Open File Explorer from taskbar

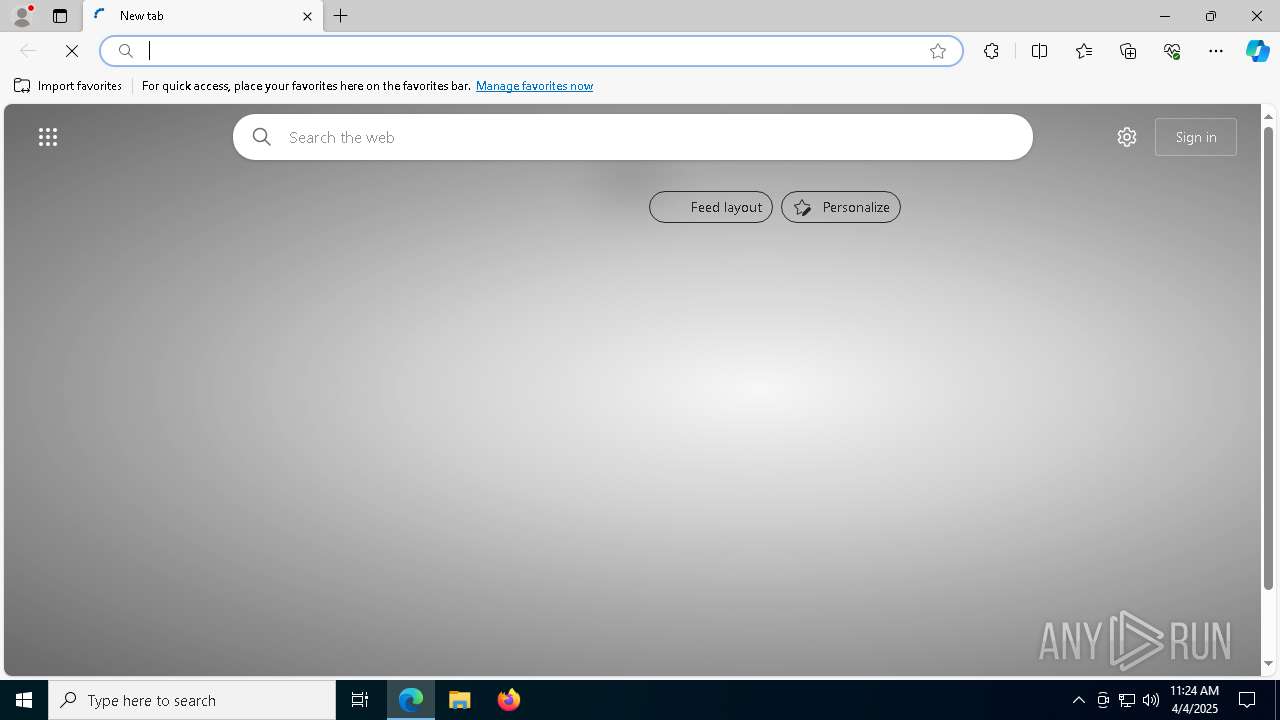tap(460, 700)
